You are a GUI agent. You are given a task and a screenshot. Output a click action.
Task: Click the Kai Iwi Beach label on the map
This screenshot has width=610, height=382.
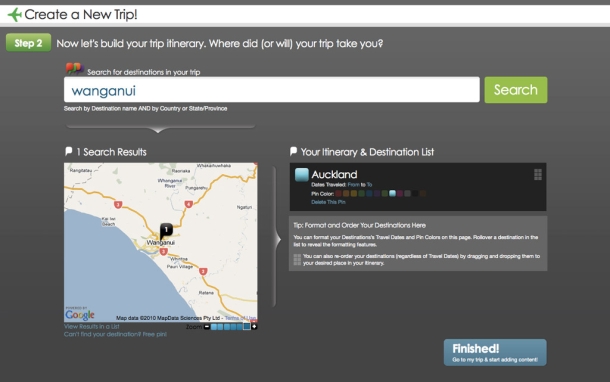coord(109,221)
